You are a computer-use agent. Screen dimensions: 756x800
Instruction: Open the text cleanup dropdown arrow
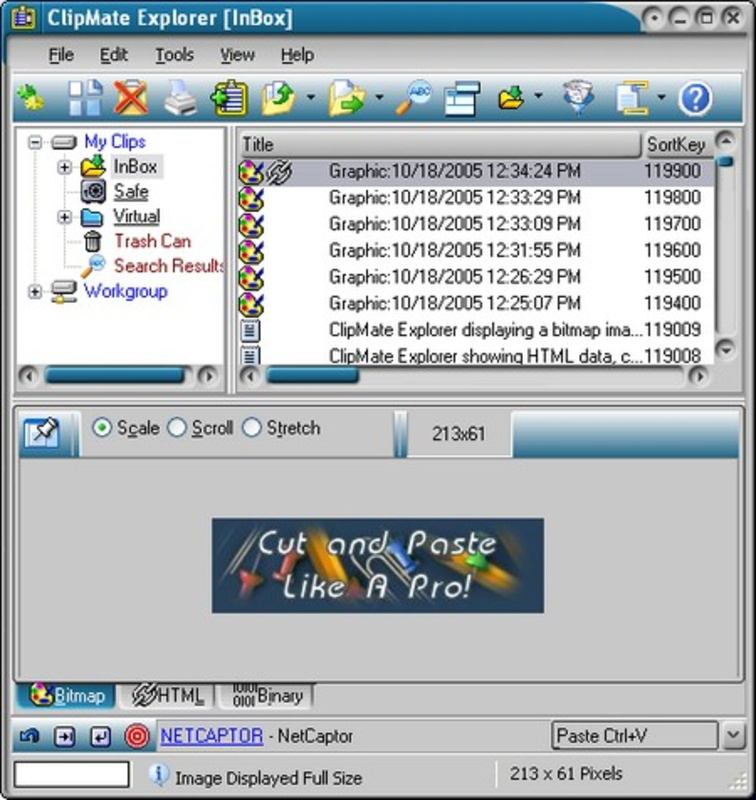[661, 96]
